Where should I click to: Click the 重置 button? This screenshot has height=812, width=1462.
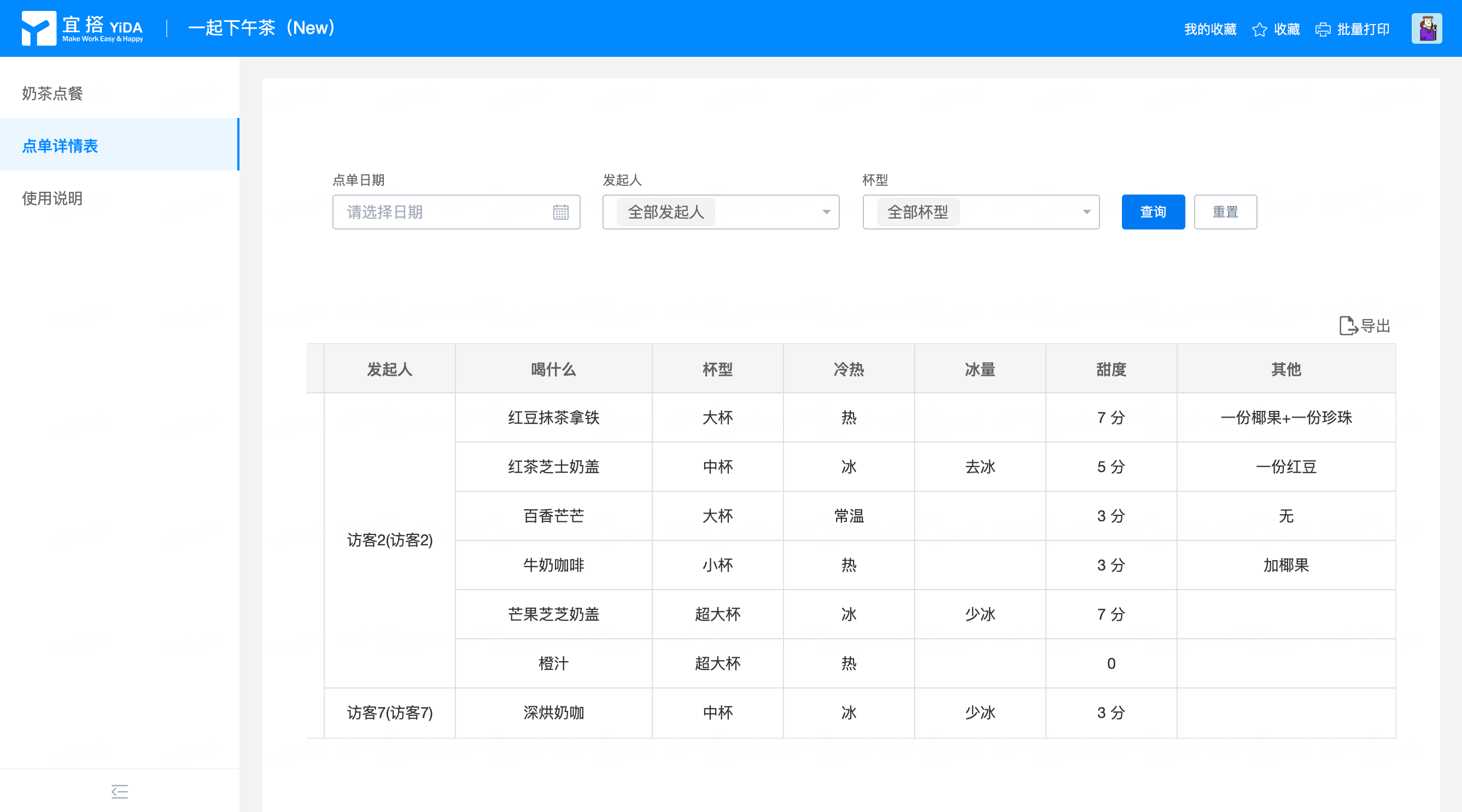(1225, 212)
